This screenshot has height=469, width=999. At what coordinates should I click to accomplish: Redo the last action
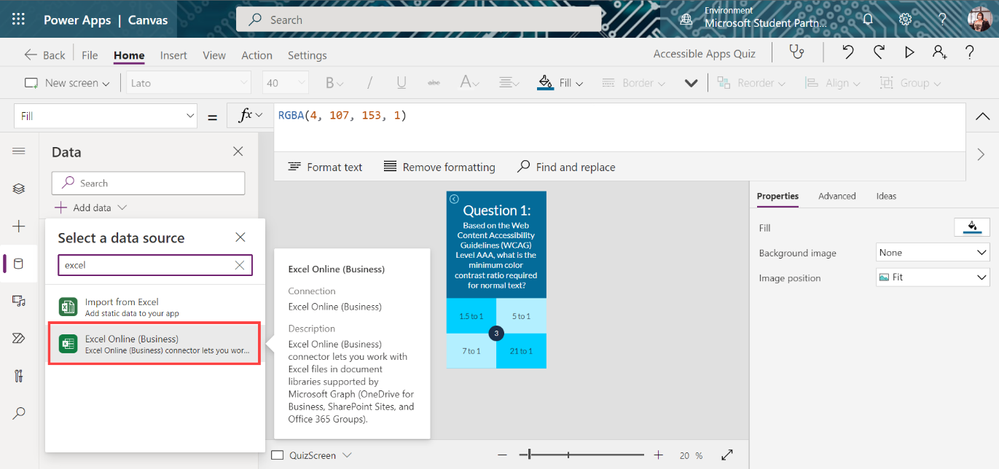pos(879,53)
